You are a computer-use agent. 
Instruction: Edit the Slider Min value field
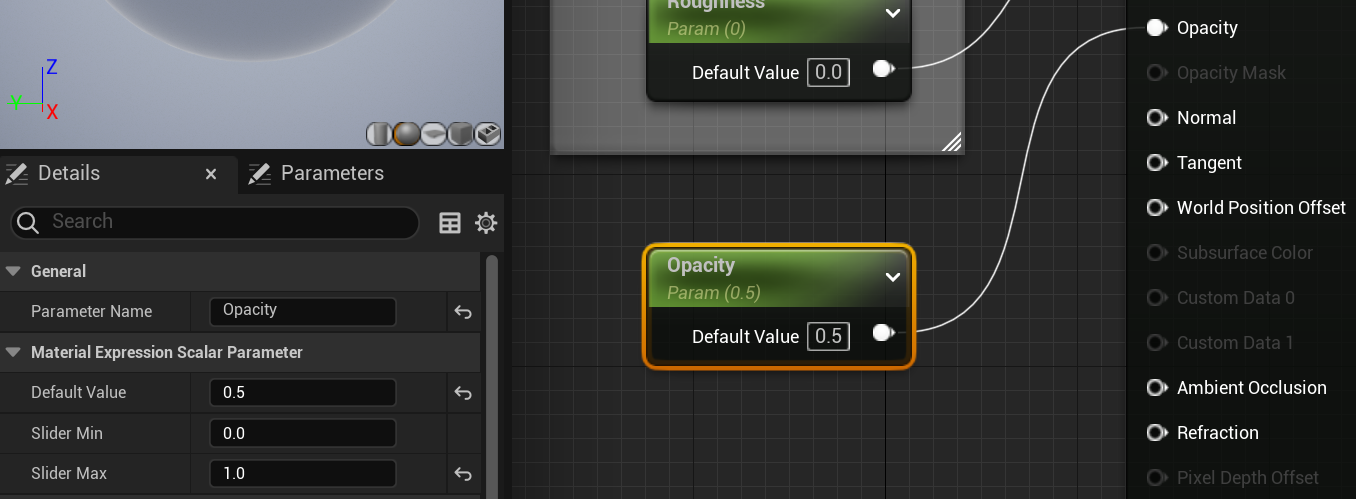pyautogui.click(x=303, y=433)
